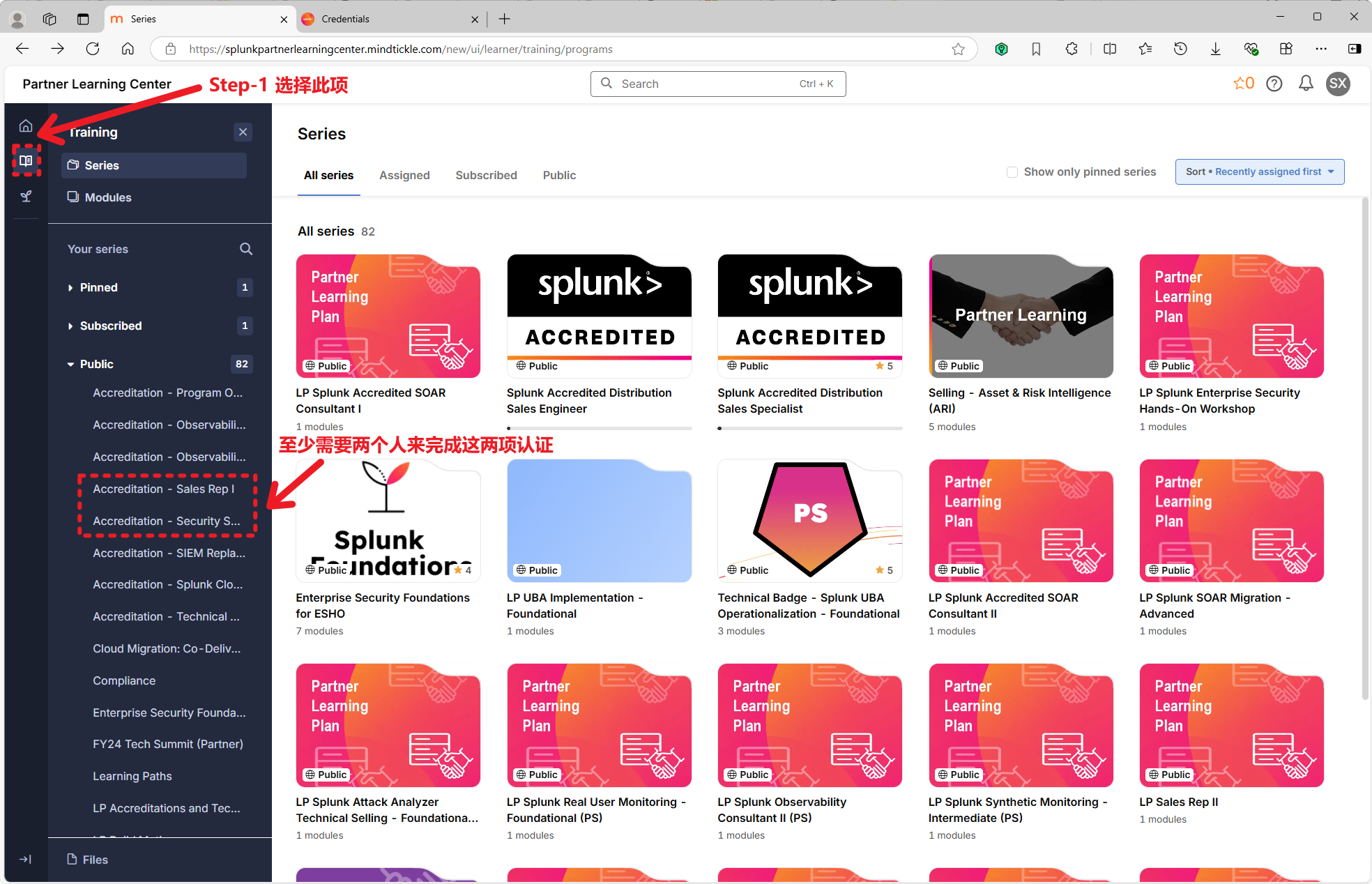This screenshot has height=884, width=1372.
Task: Open the sprout growth icon in sidebar
Action: pos(26,197)
